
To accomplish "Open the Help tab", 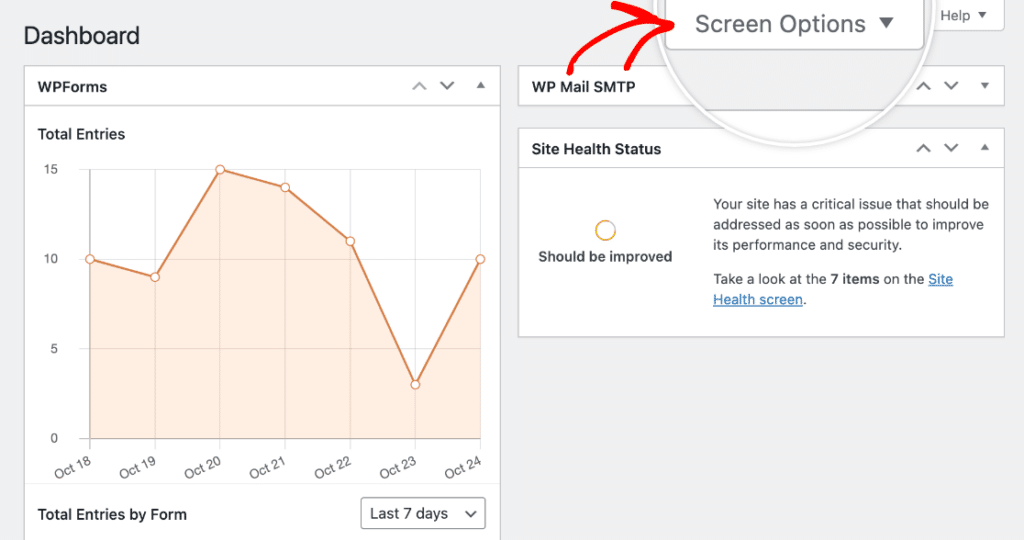I will click(x=964, y=16).
